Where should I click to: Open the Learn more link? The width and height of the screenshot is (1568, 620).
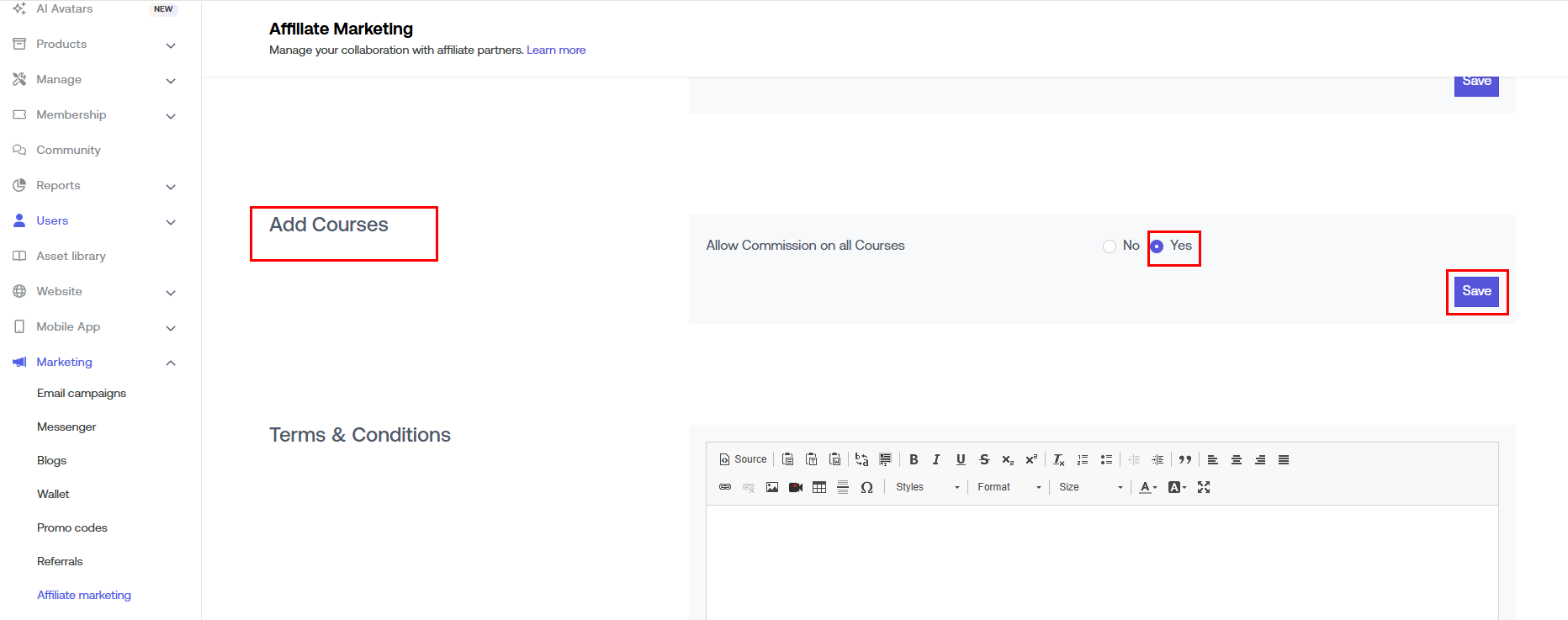(x=556, y=50)
